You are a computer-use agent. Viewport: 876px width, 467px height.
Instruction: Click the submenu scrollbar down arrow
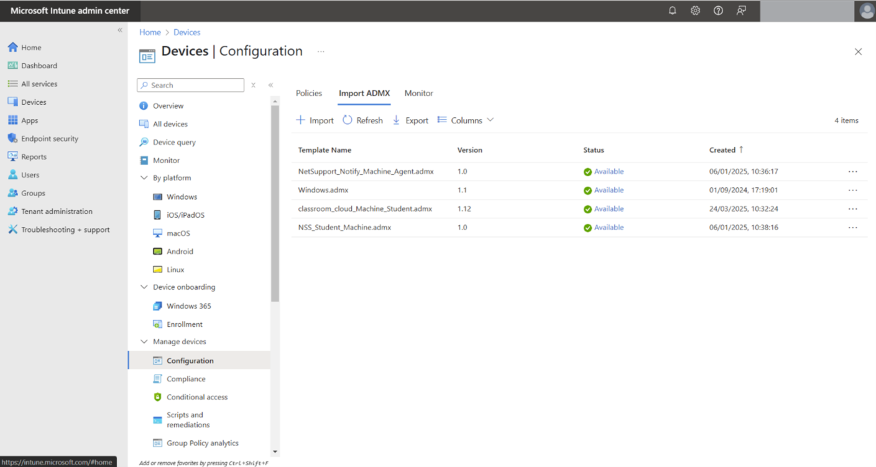tap(275, 451)
